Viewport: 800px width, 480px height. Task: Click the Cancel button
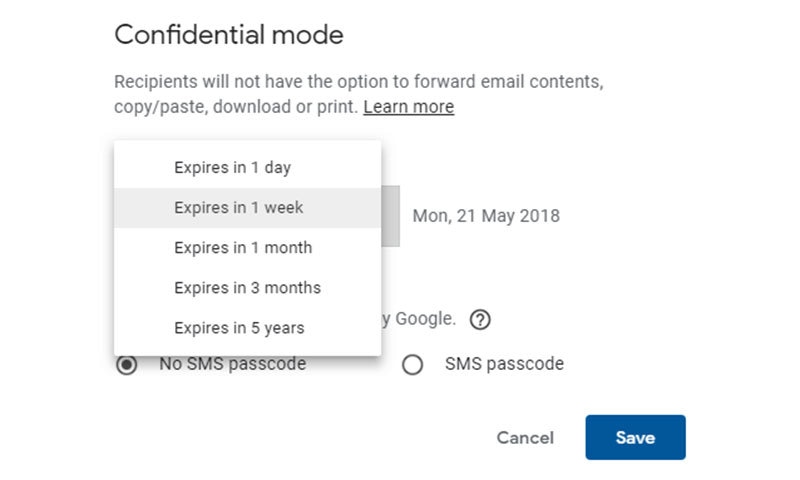[525, 438]
